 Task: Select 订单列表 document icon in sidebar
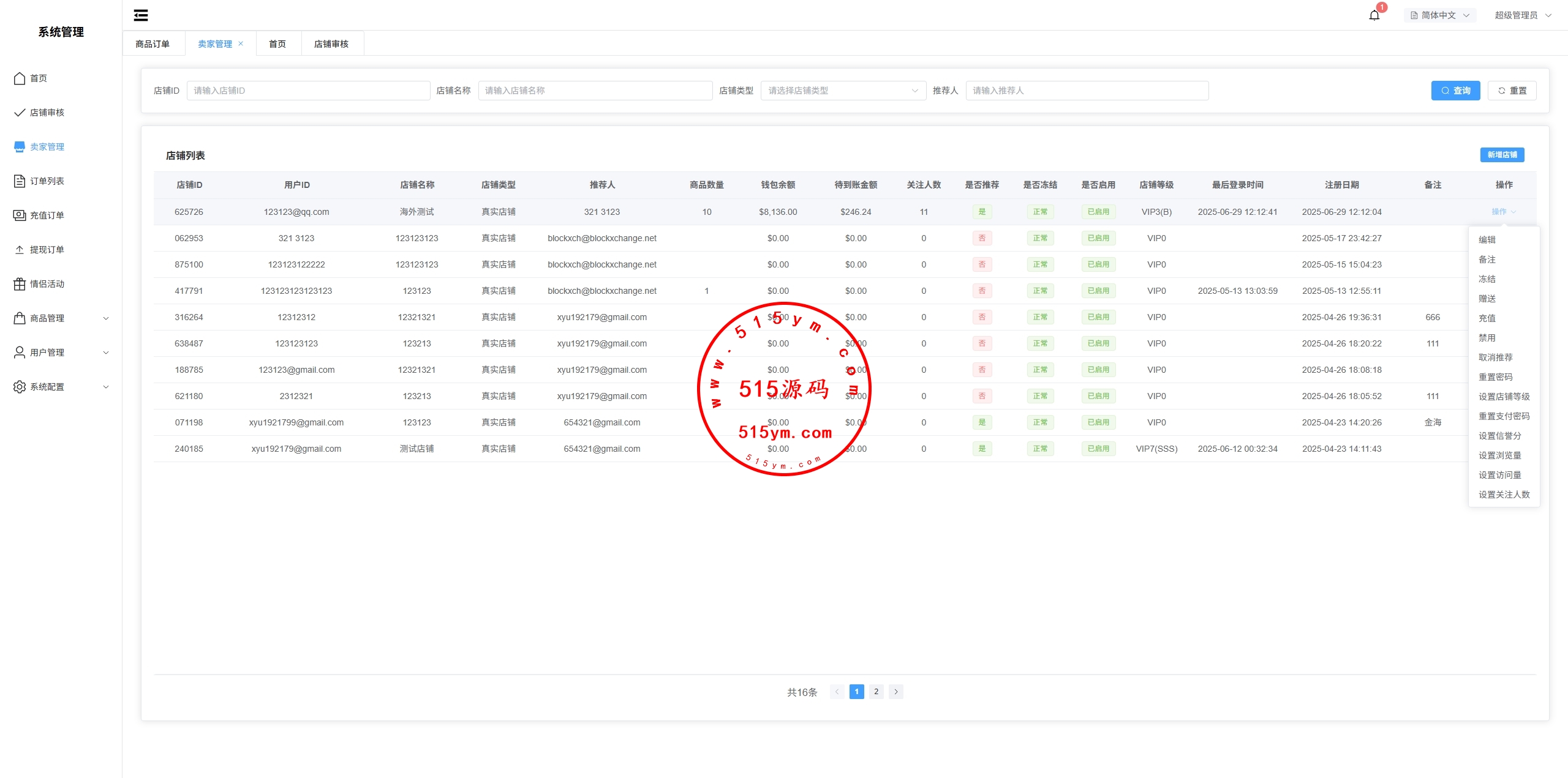pos(20,181)
